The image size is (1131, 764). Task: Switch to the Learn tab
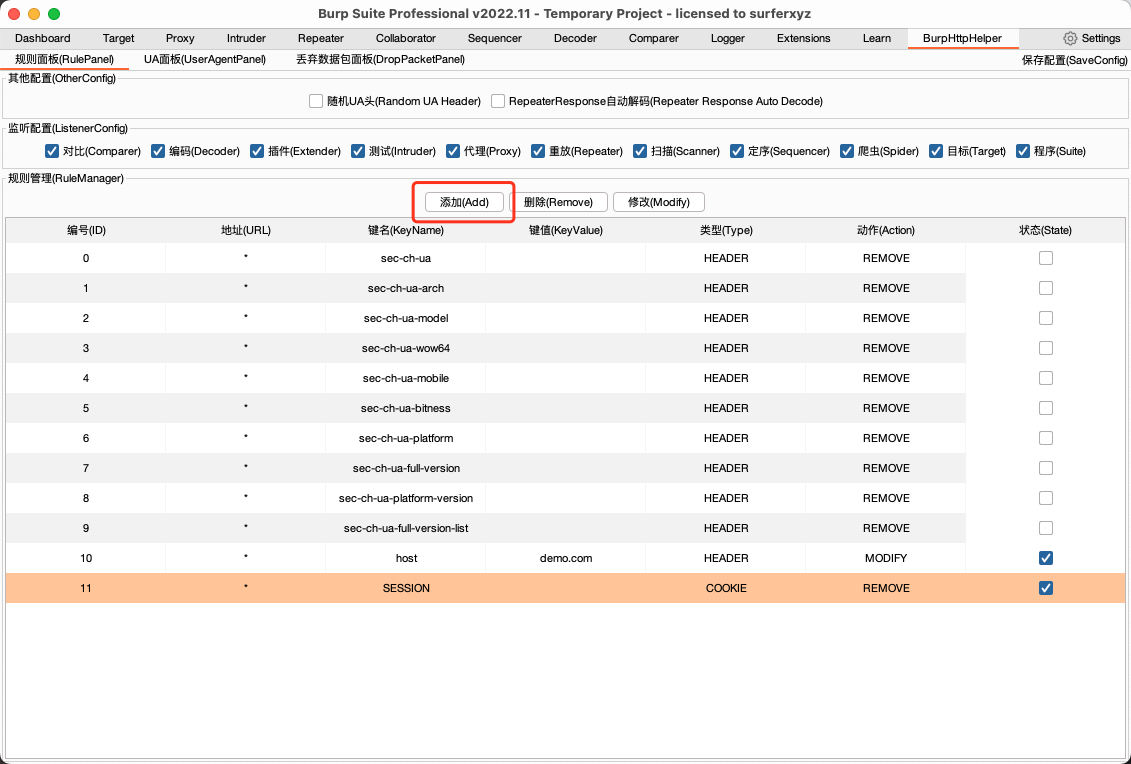coord(876,38)
